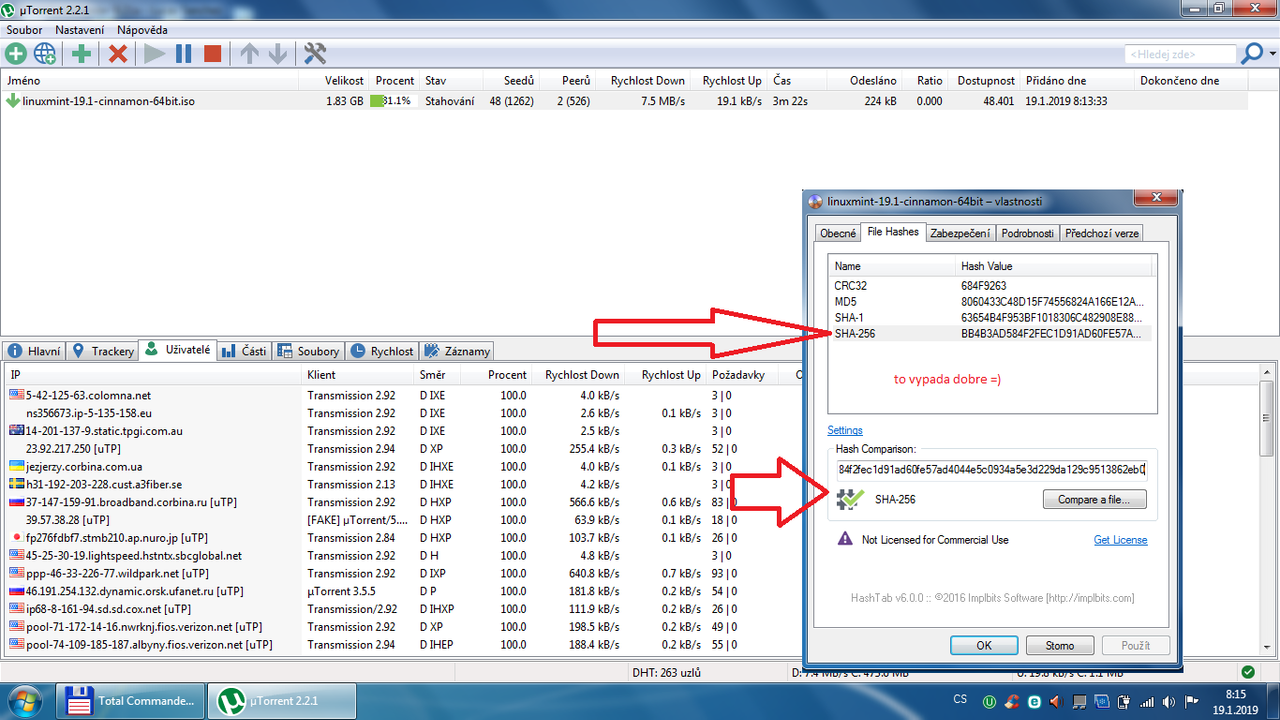1280x720 pixels.
Task: Click the magnifier search icon in uTorrent toolbar
Action: 1251,54
